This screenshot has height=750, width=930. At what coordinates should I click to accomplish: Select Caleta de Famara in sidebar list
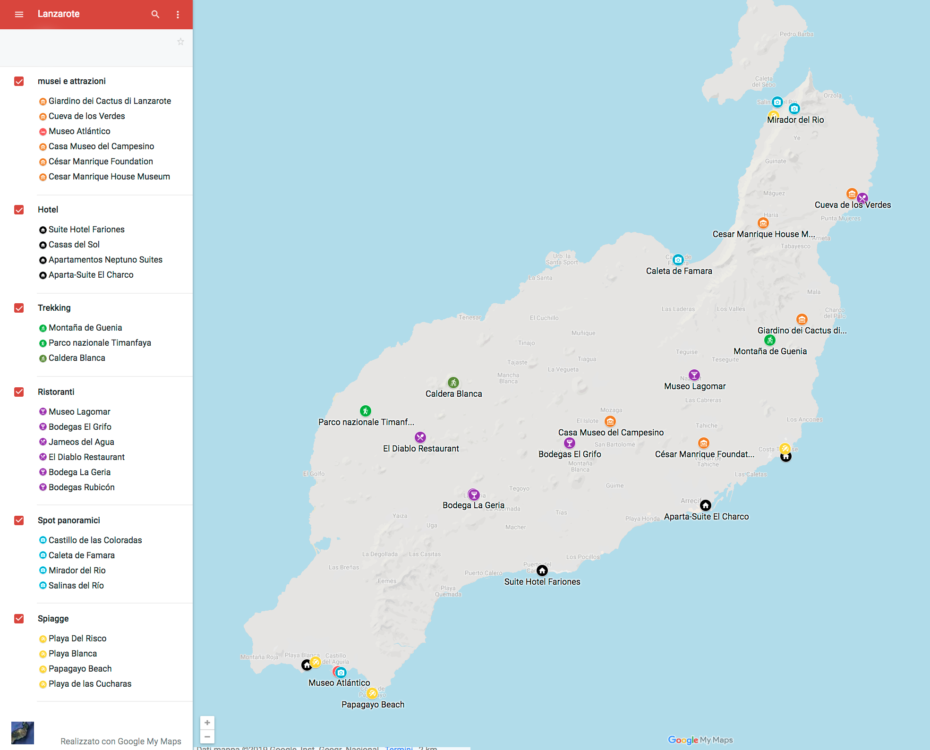click(x=82, y=556)
